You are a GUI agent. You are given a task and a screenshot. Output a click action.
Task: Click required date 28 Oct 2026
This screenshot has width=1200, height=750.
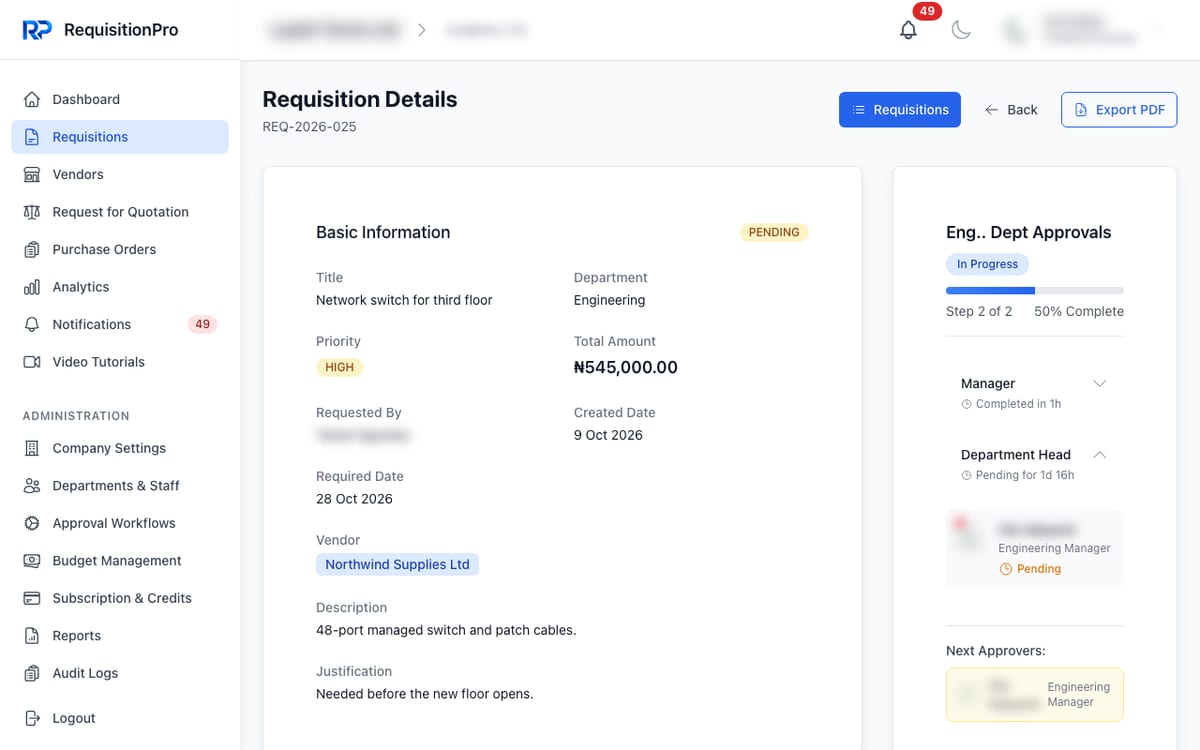point(354,499)
